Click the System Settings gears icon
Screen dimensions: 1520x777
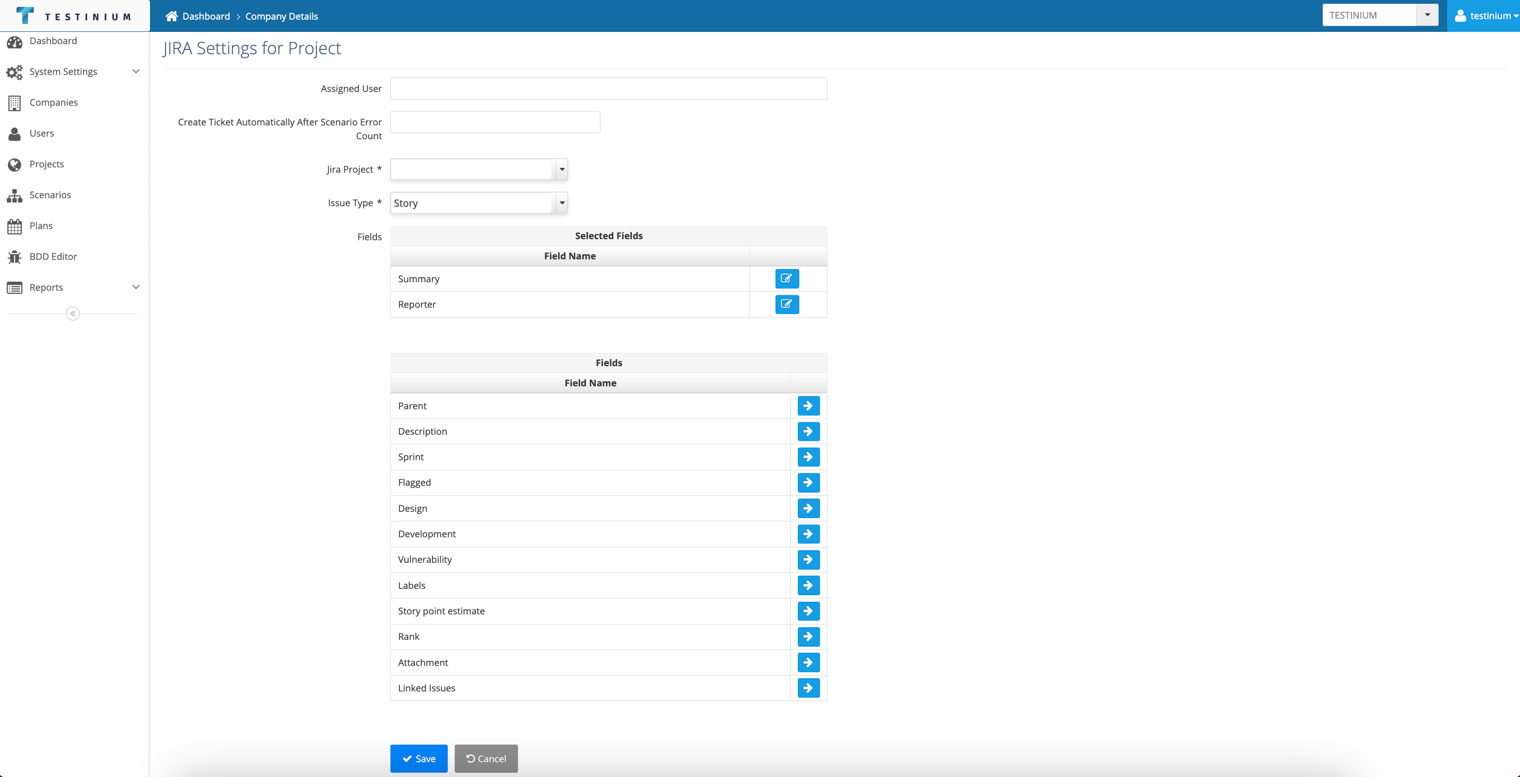[14, 72]
